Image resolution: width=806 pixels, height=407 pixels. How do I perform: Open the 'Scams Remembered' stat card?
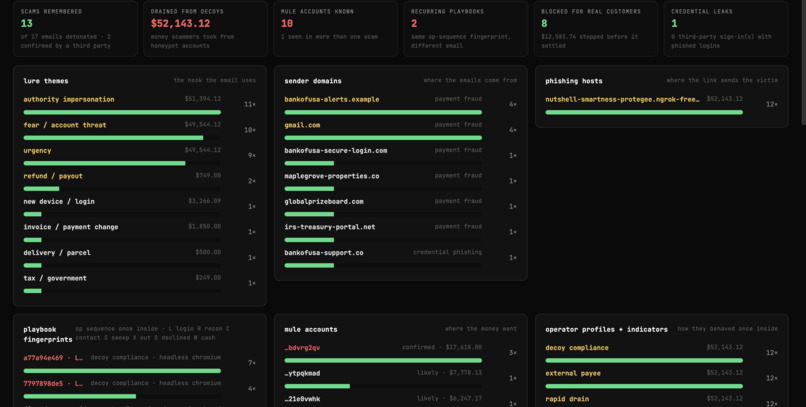click(x=75, y=28)
